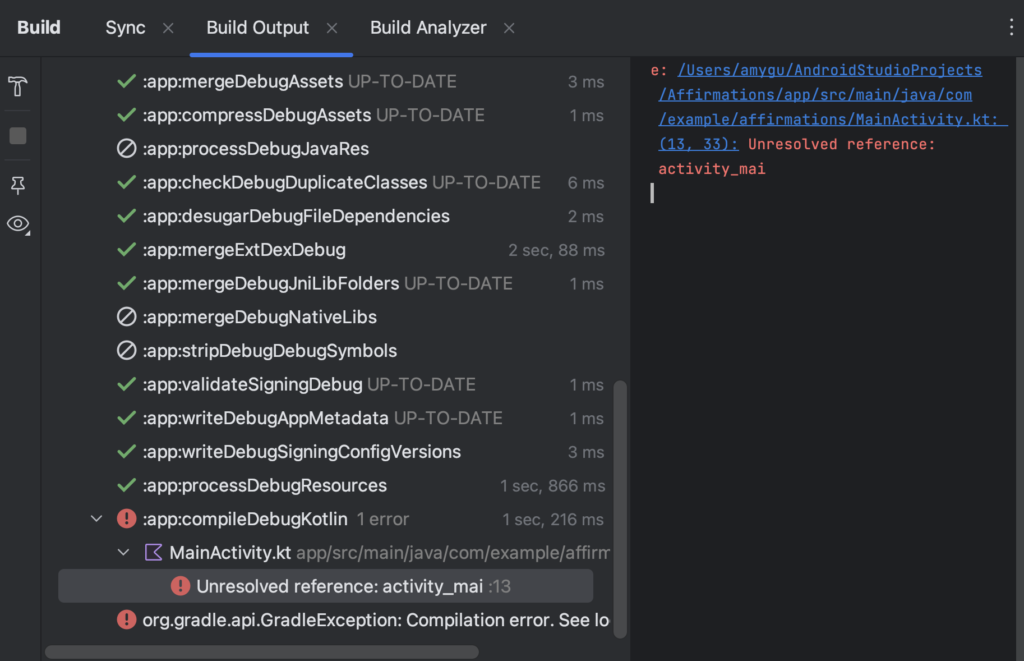This screenshot has height=661, width=1024.
Task: Click the error icon beside GradleException
Action: (126, 620)
